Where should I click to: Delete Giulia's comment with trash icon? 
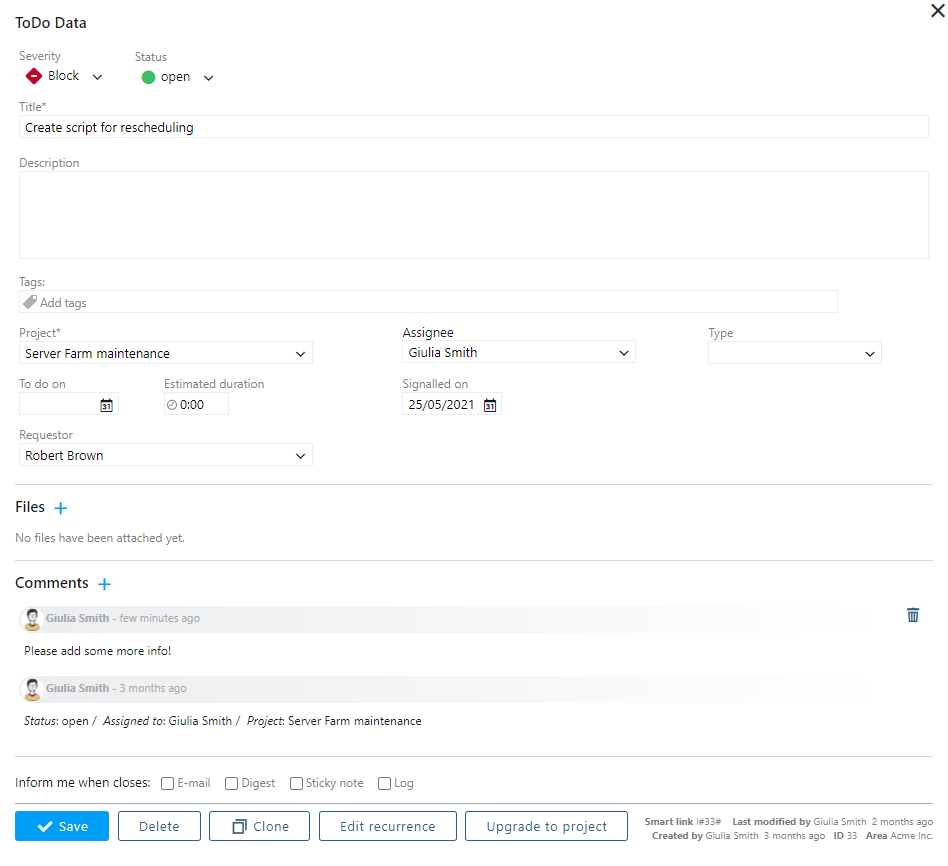click(912, 615)
